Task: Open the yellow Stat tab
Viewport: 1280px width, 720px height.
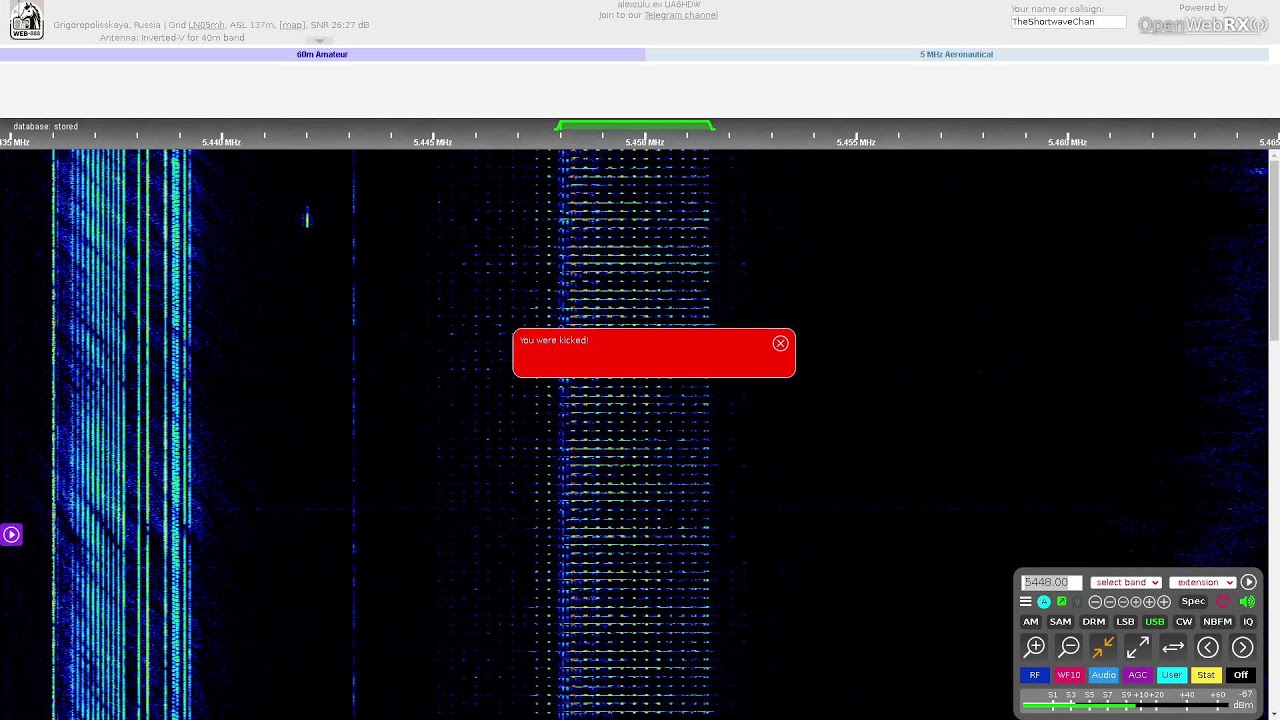Action: click(x=1206, y=675)
